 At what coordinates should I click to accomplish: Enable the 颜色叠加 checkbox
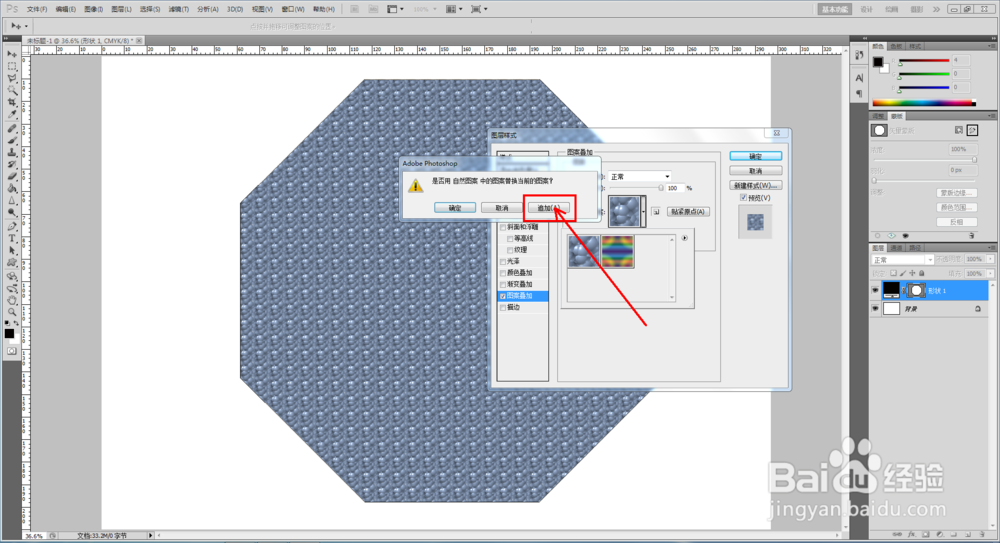coord(503,273)
